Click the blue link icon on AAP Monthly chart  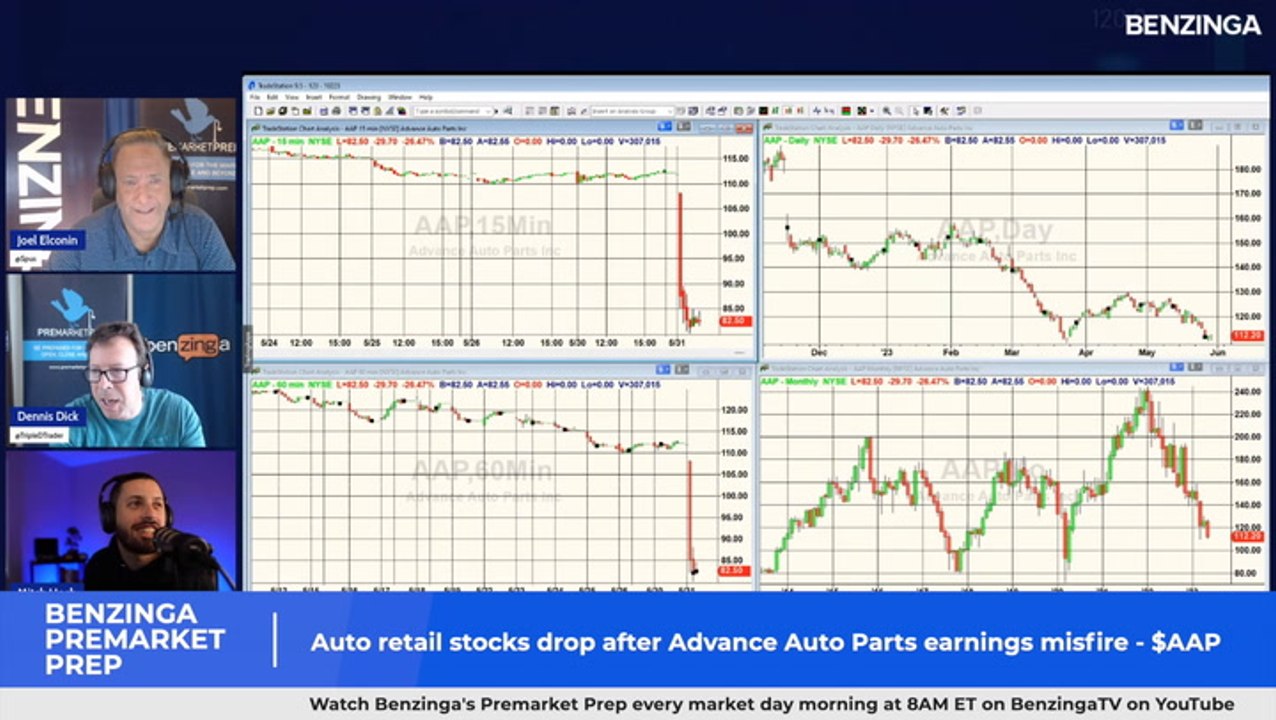[x=1177, y=369]
